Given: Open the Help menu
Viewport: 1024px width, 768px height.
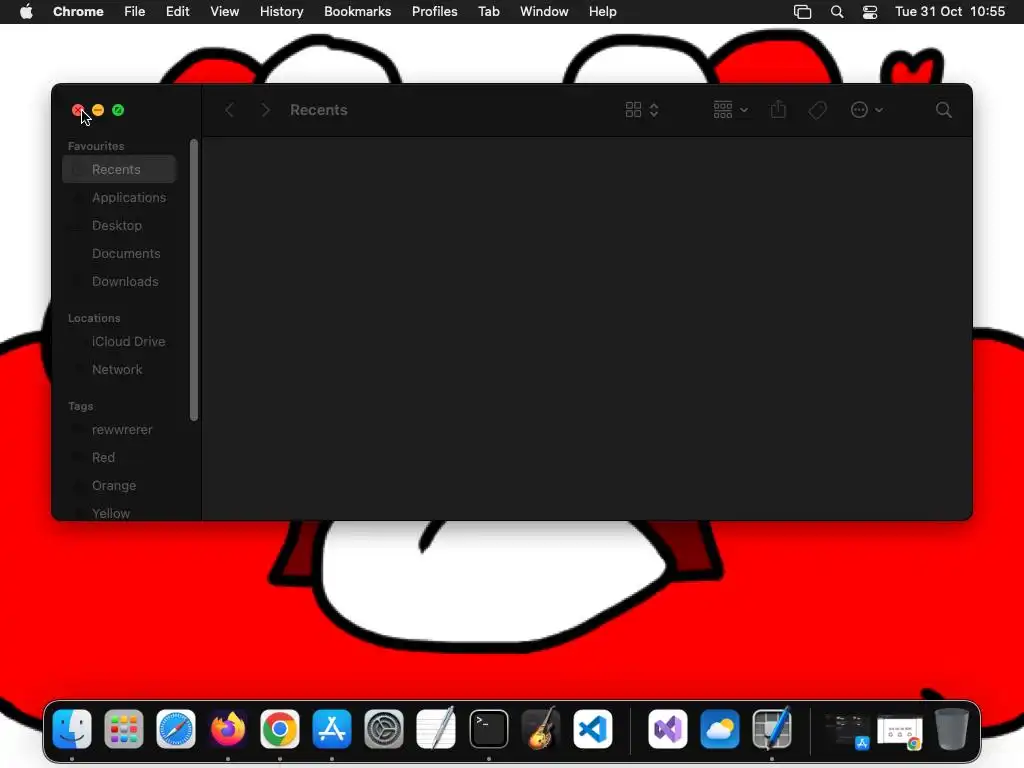Looking at the screenshot, I should (602, 12).
